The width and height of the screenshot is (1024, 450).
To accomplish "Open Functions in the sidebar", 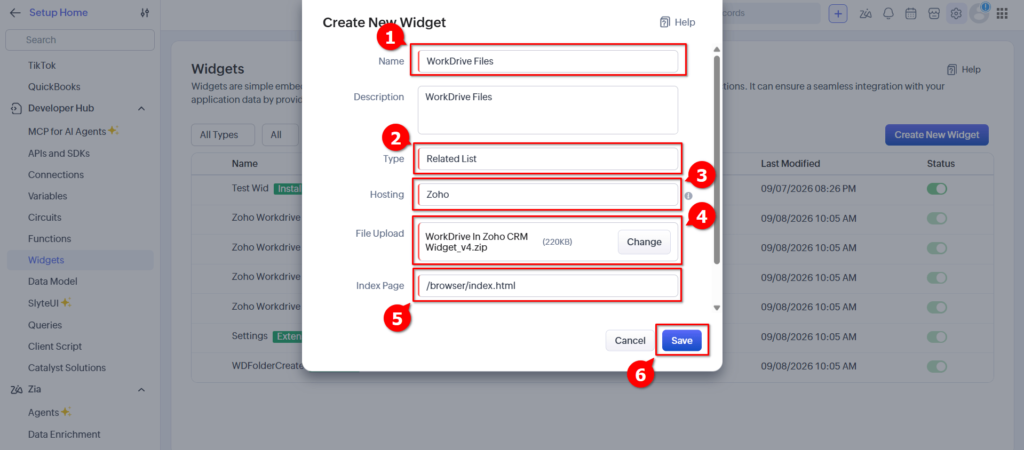I will (x=50, y=238).
